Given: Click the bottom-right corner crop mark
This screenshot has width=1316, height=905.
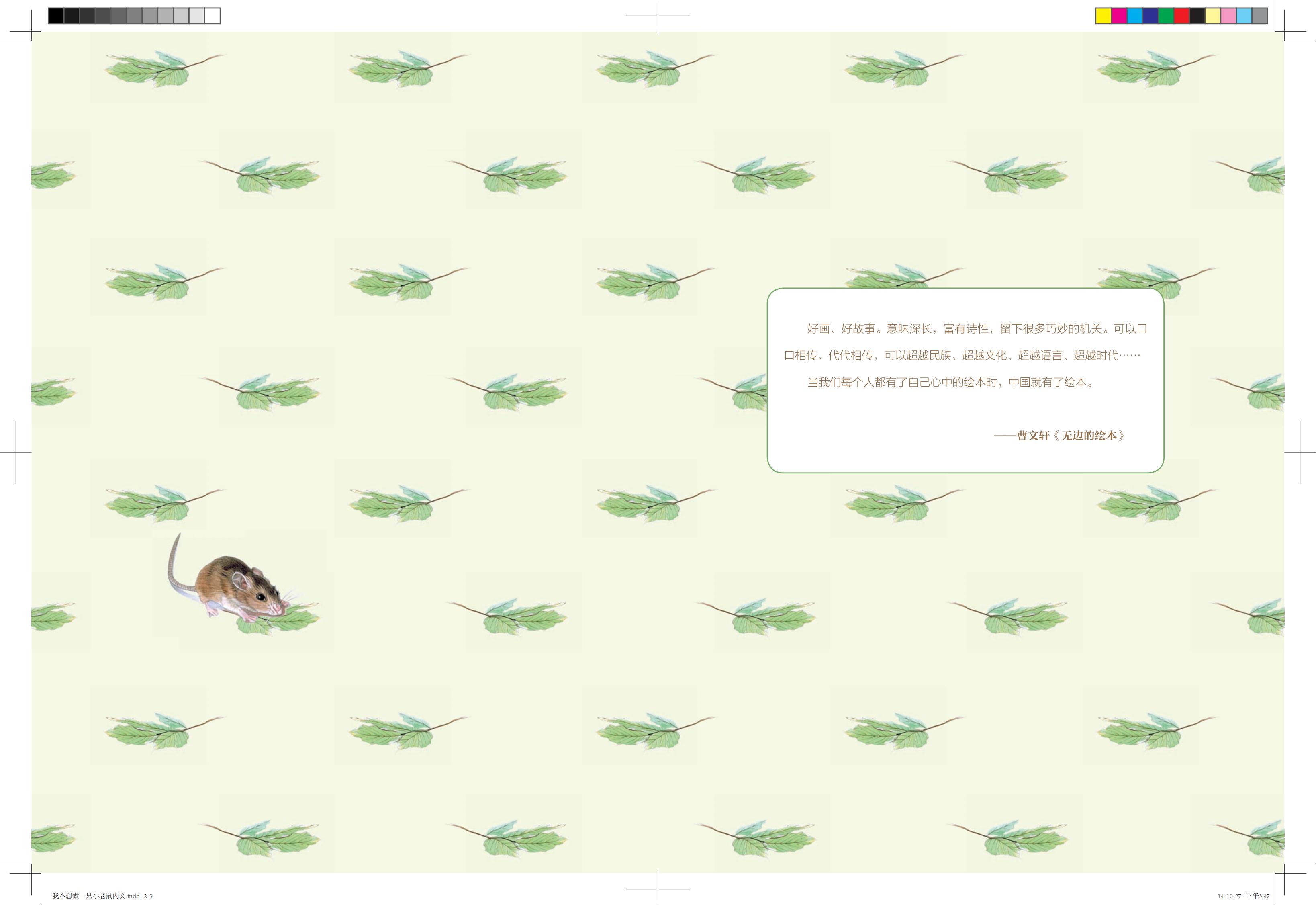Looking at the screenshot, I should pos(1284,873).
